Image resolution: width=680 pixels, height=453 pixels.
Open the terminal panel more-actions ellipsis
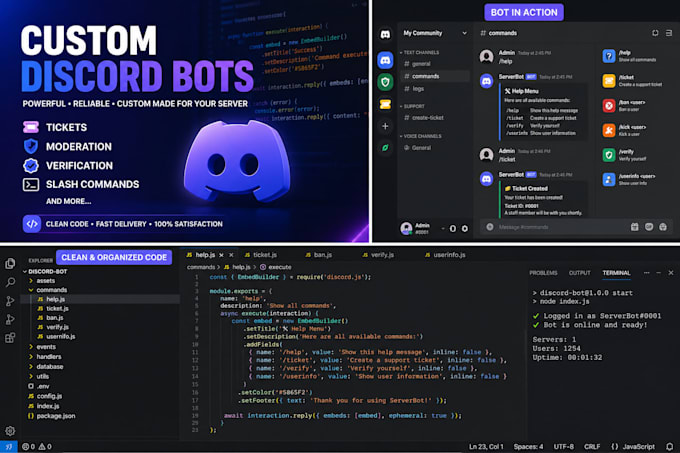click(647, 273)
